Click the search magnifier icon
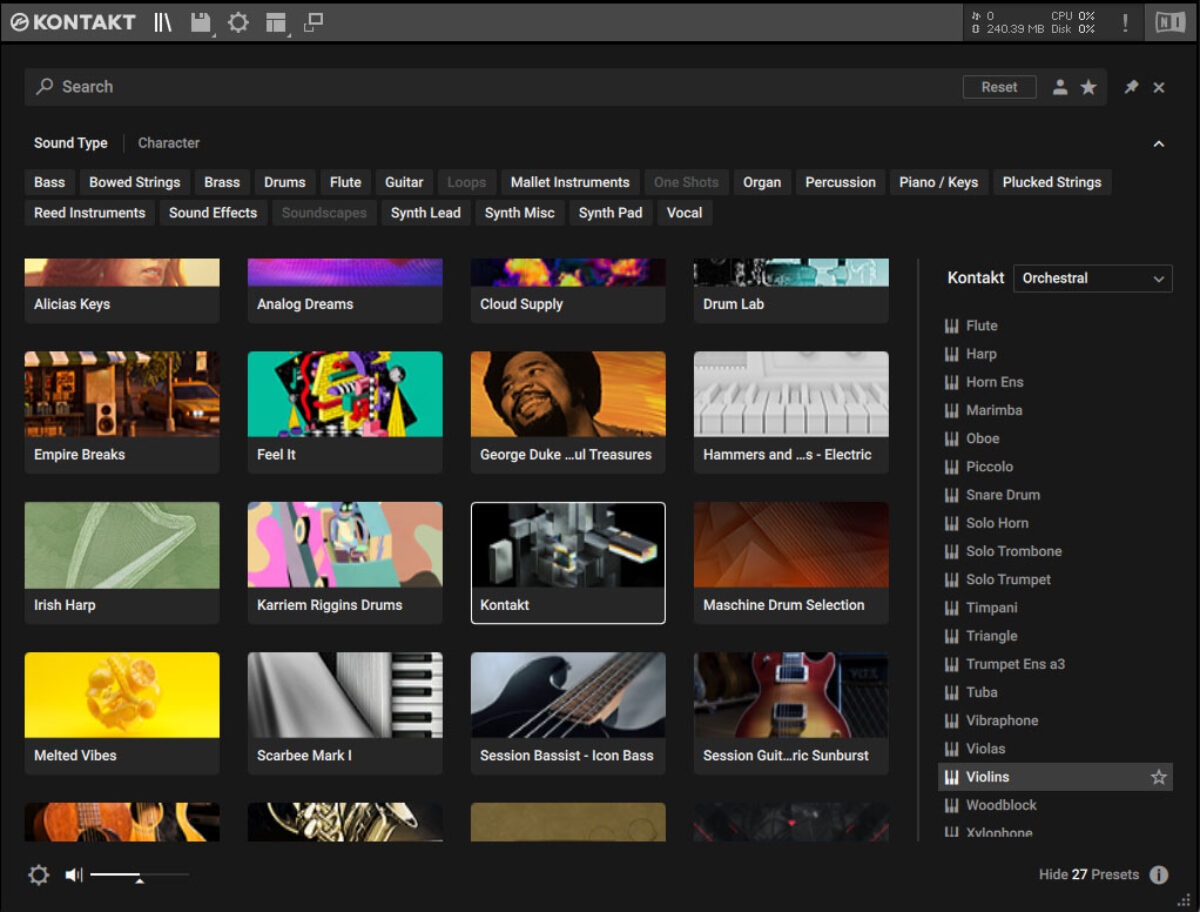This screenshot has height=912, width=1200. (x=44, y=87)
